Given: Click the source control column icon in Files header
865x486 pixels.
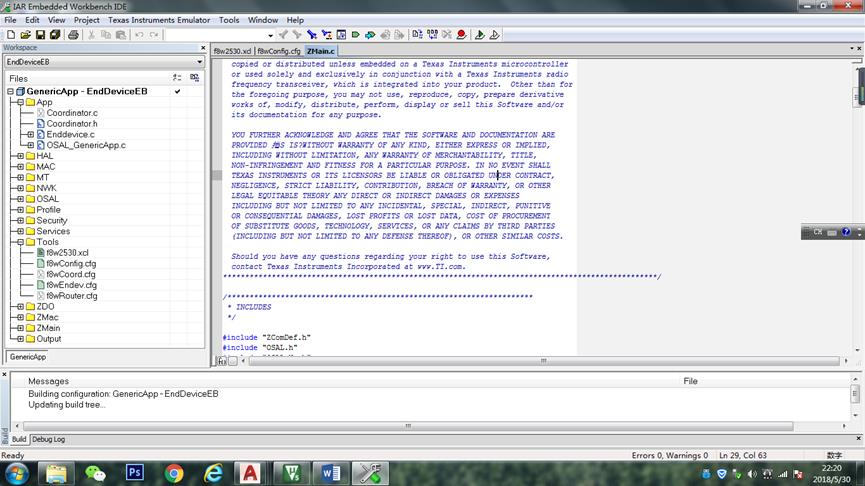Looking at the screenshot, I should pos(195,78).
